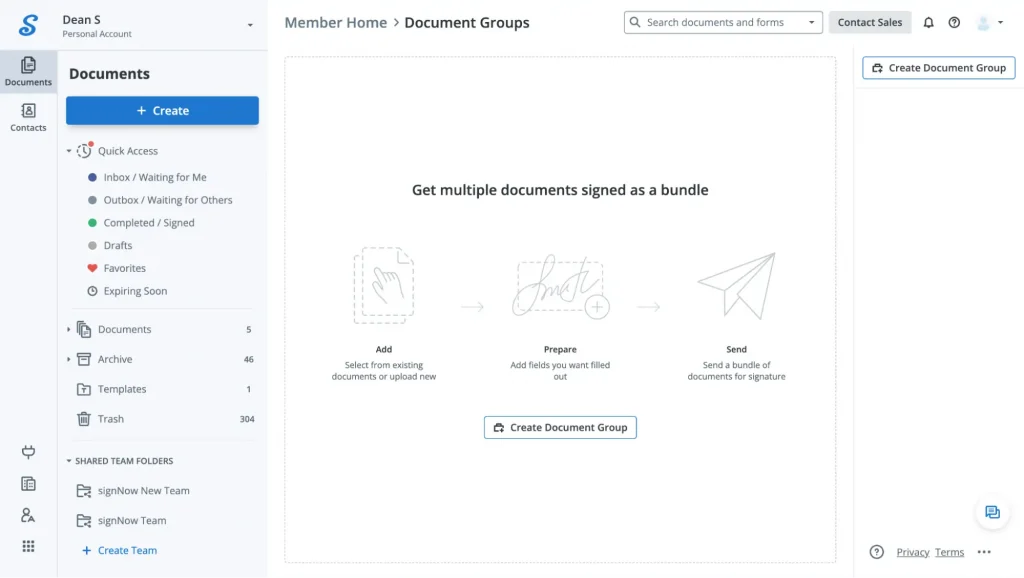
Task: Select Inbox / Waiting for Me
Action: (154, 177)
